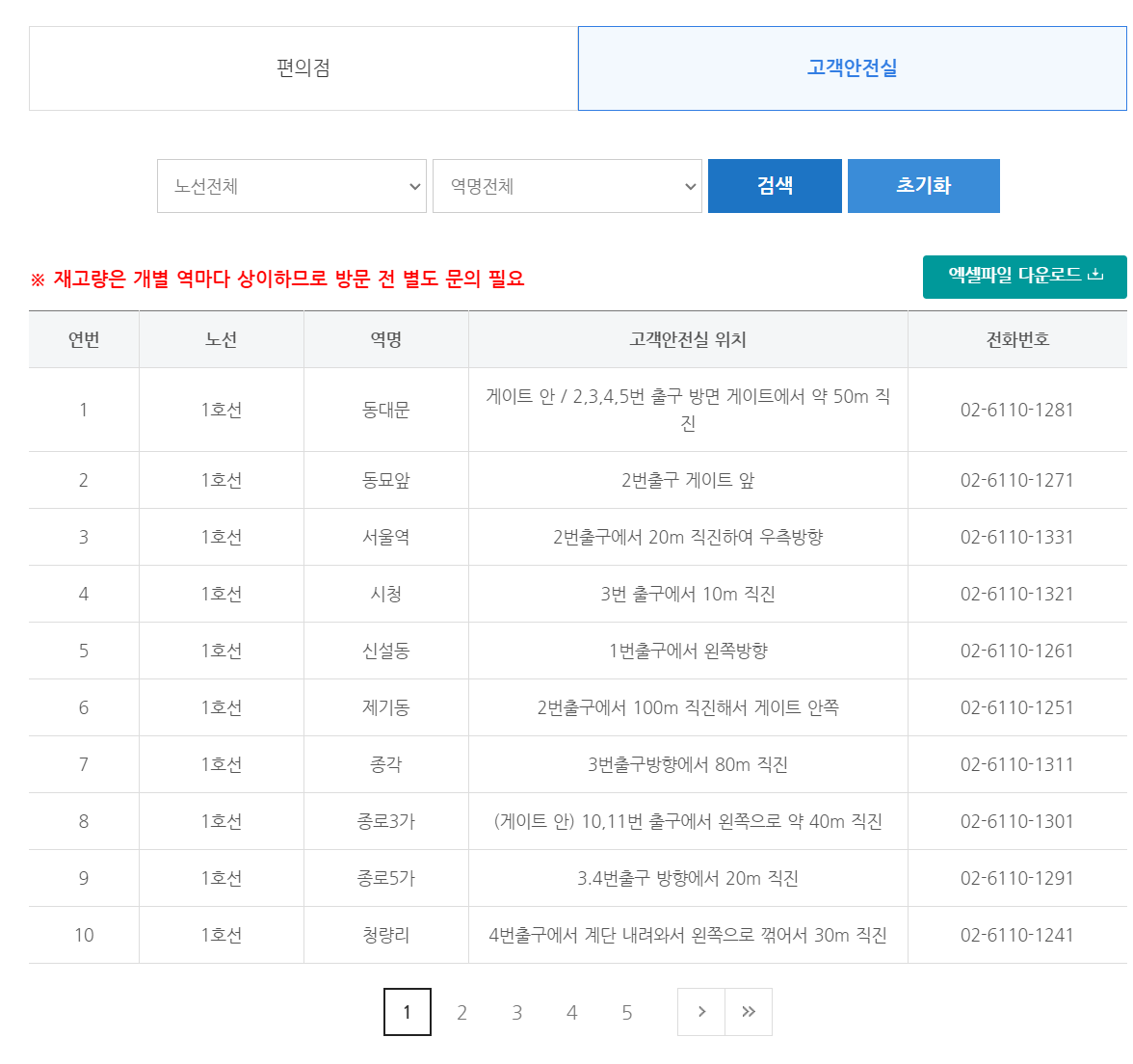Open the 역명전체 station dropdown

(566, 186)
